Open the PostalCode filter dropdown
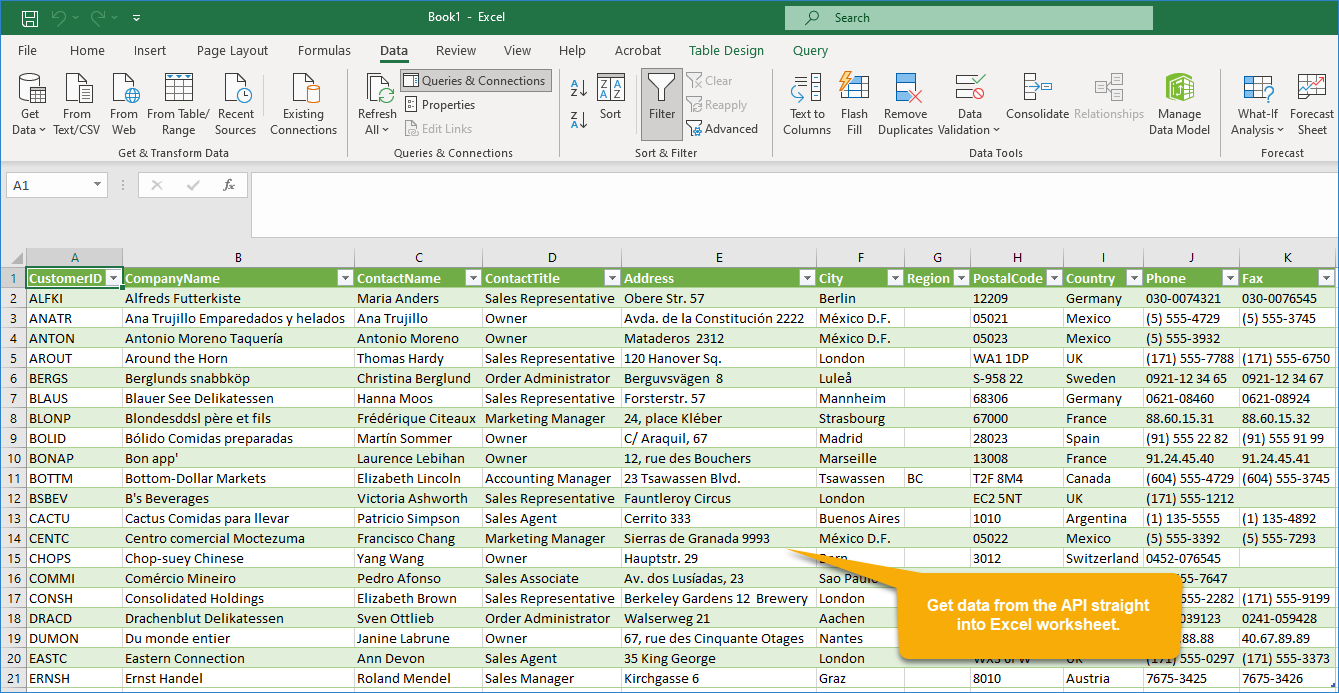Image resolution: width=1339 pixels, height=693 pixels. point(1053,278)
